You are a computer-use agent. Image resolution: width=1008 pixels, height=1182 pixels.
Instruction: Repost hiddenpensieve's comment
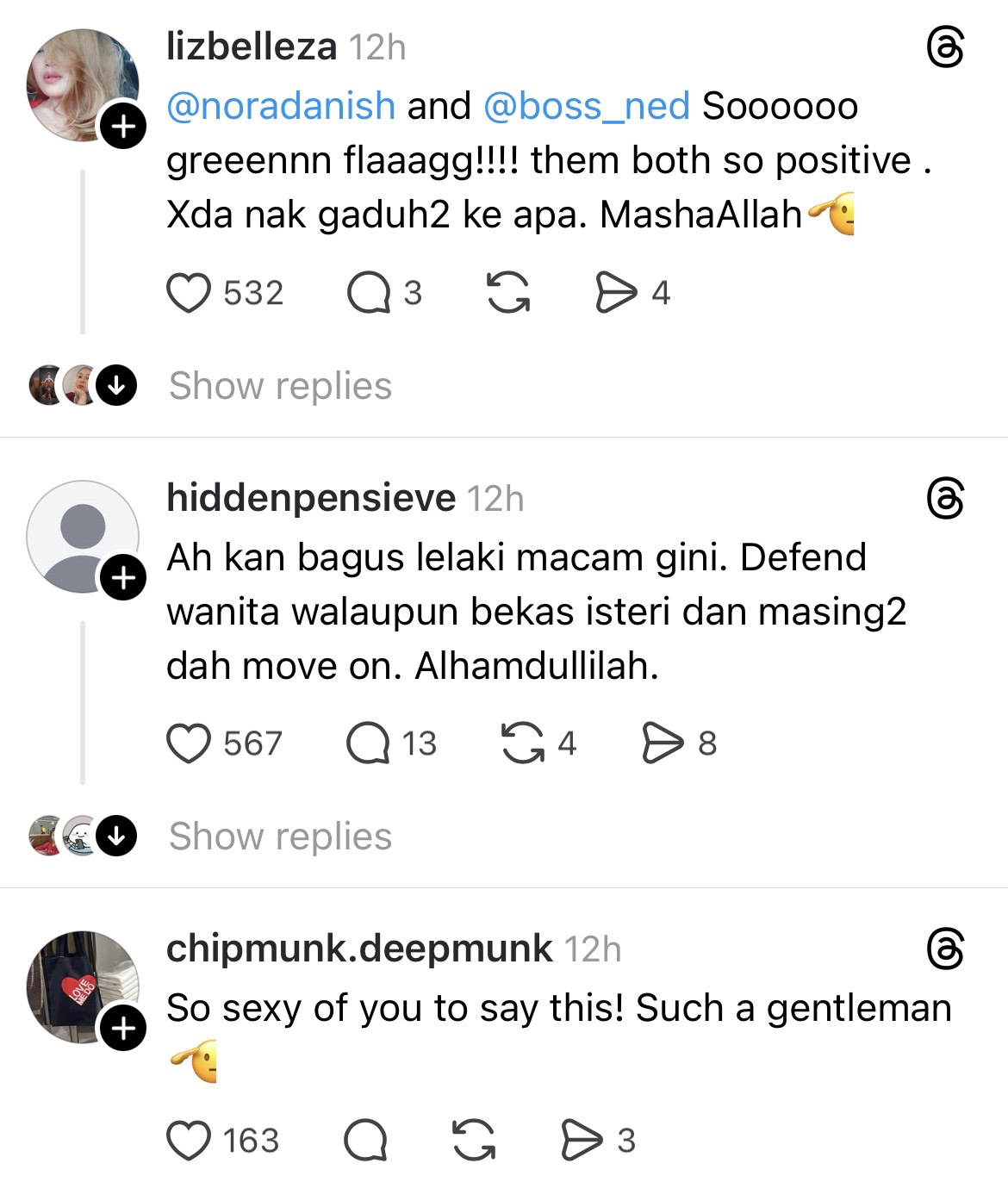click(x=523, y=743)
